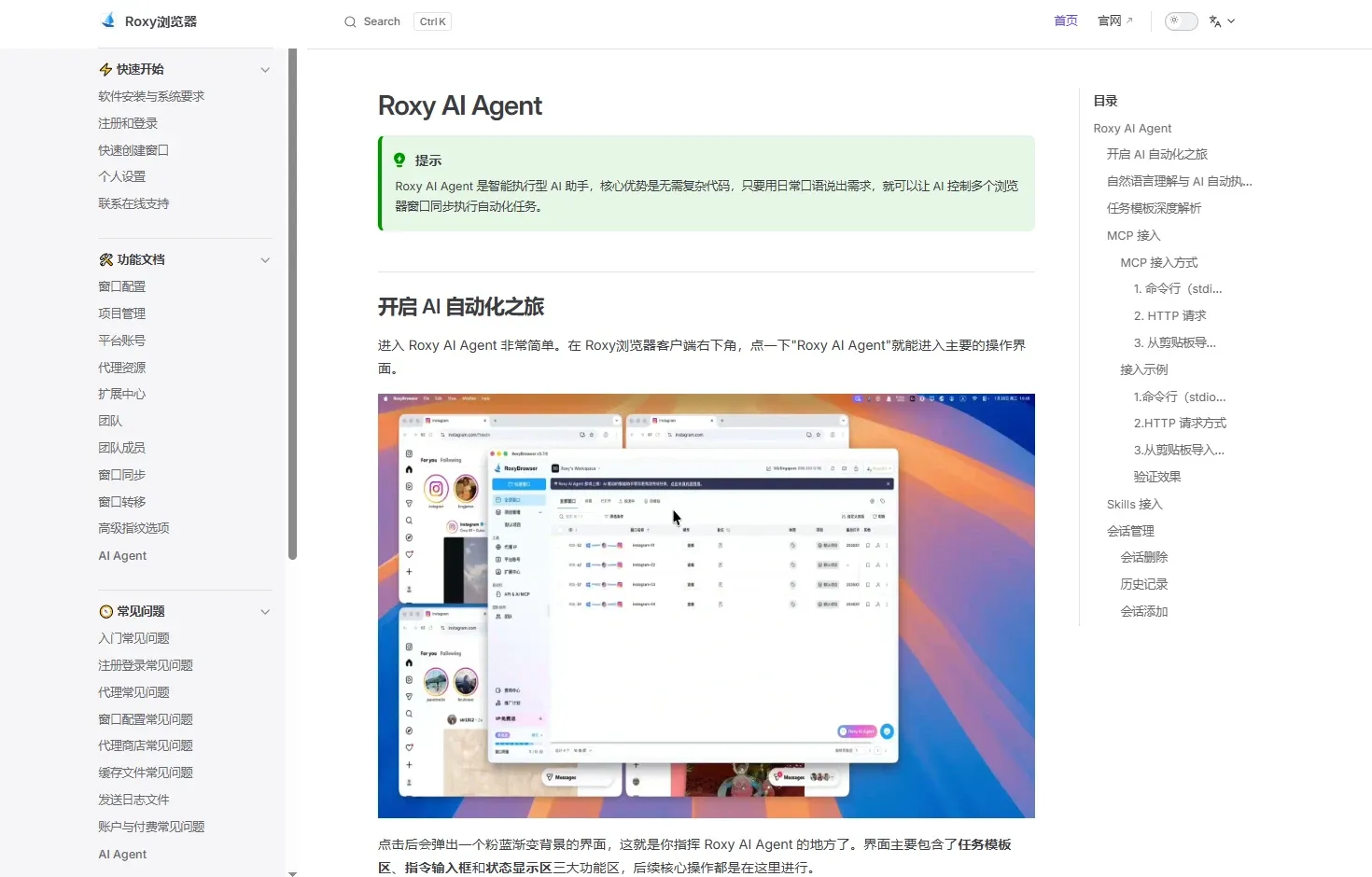Jump to 会话管理 in 目录

[x=1130, y=531]
